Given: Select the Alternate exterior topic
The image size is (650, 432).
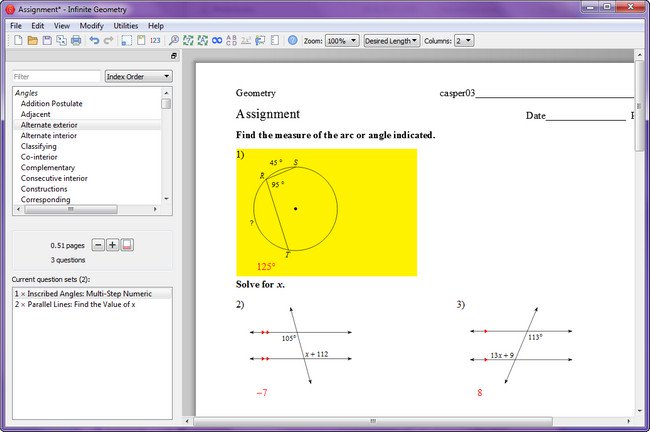Looking at the screenshot, I should [x=50, y=125].
